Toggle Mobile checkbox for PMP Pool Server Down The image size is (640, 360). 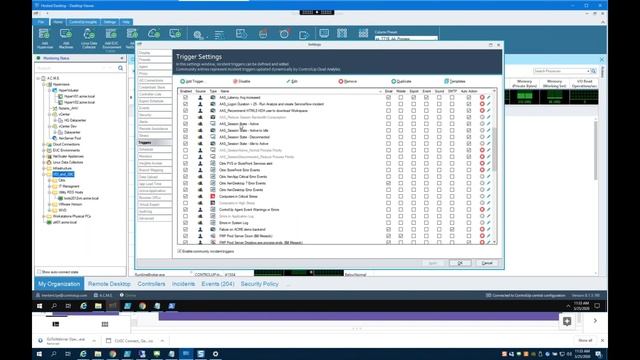click(401, 236)
